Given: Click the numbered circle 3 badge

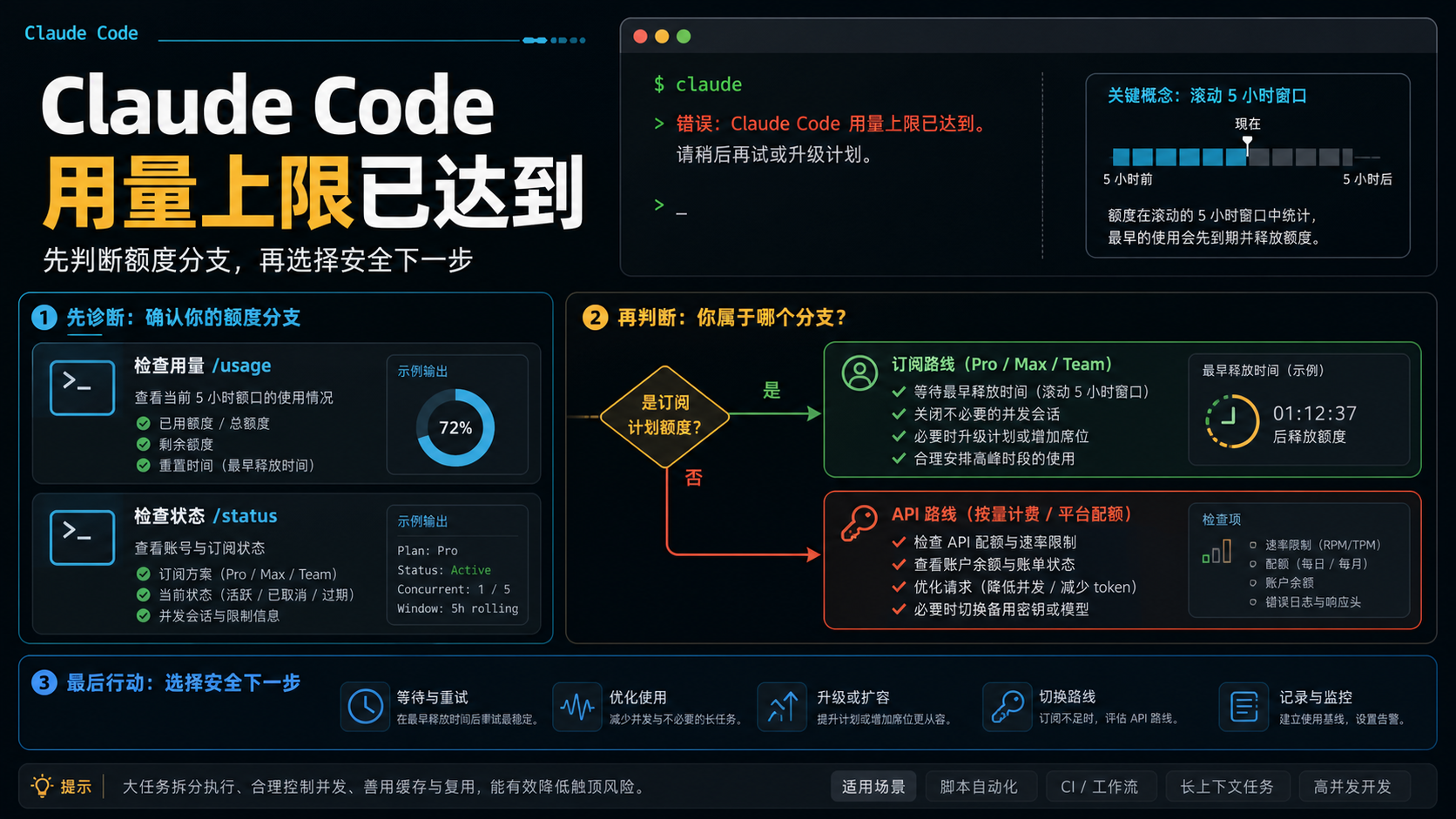Looking at the screenshot, I should coord(44,682).
